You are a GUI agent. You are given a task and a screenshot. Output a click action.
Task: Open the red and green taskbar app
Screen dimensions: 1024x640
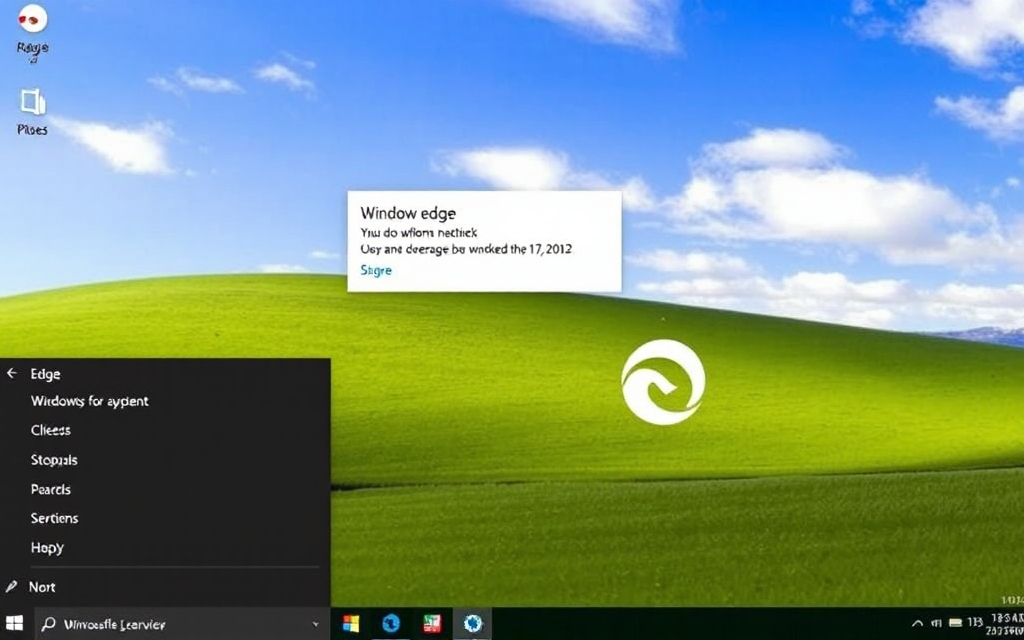click(x=432, y=624)
